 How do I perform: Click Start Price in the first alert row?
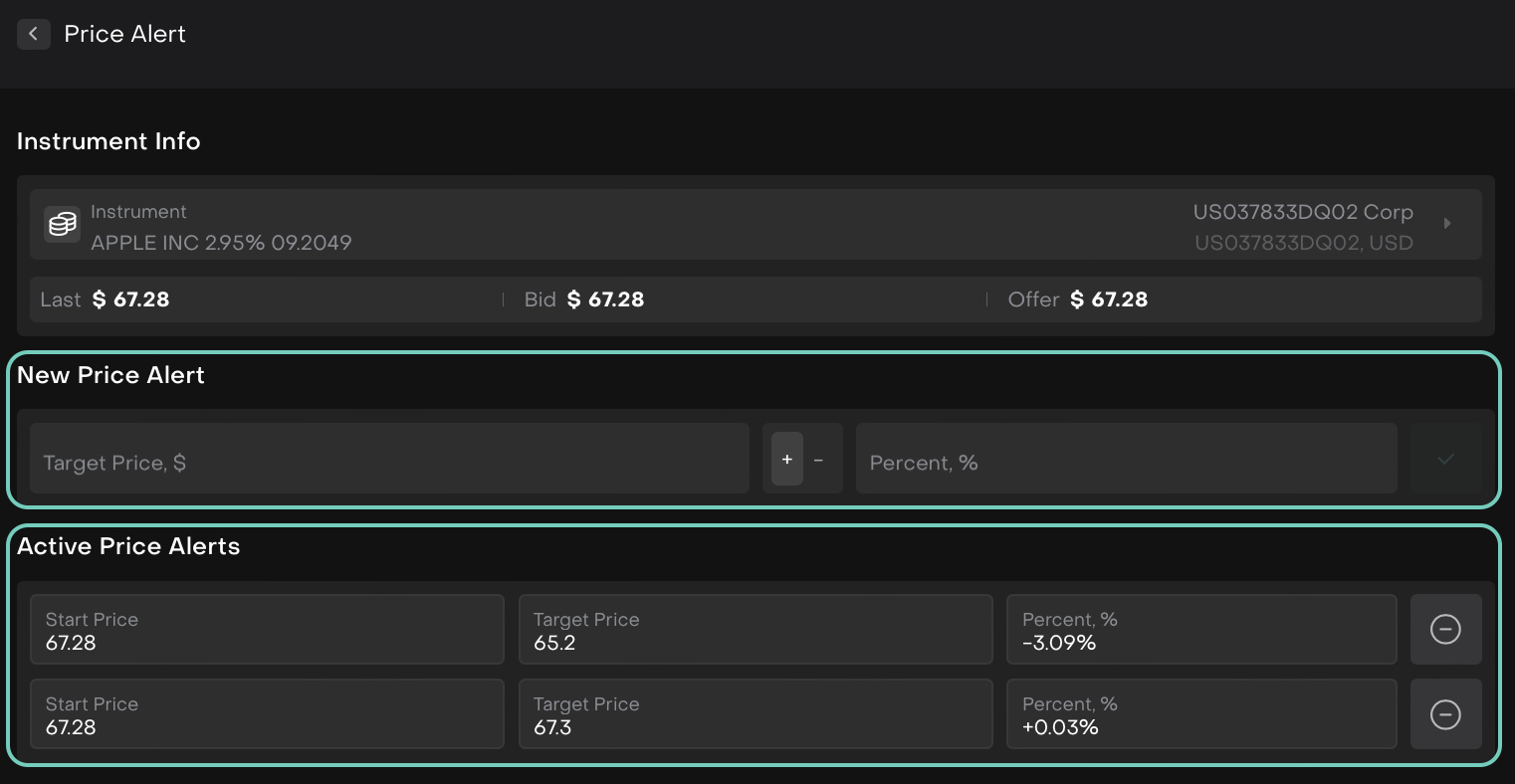(266, 630)
